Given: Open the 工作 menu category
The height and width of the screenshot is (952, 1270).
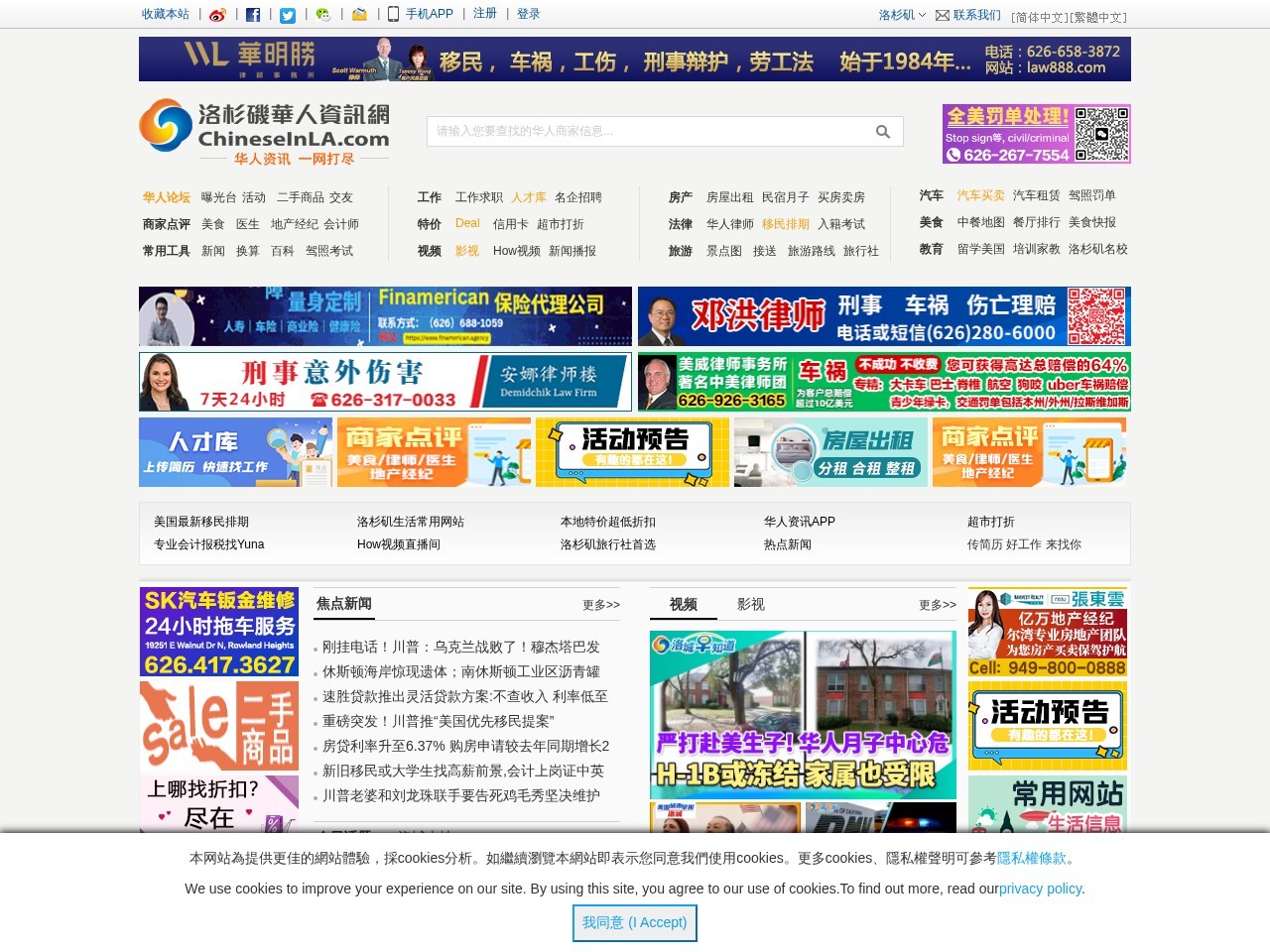Looking at the screenshot, I should click(x=430, y=197).
